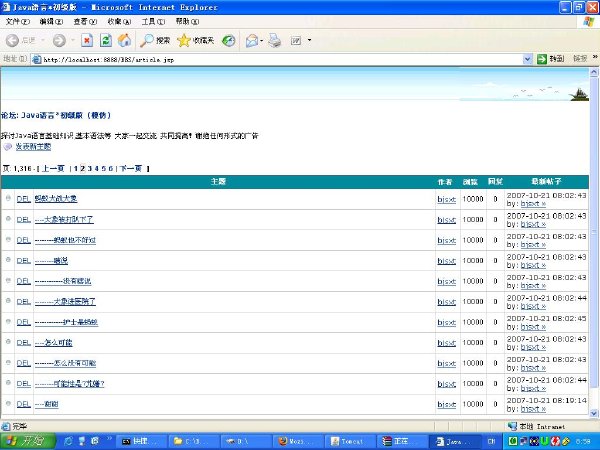Open the Back button history dropdown arrow
The height and width of the screenshot is (450, 600).
(43, 40)
